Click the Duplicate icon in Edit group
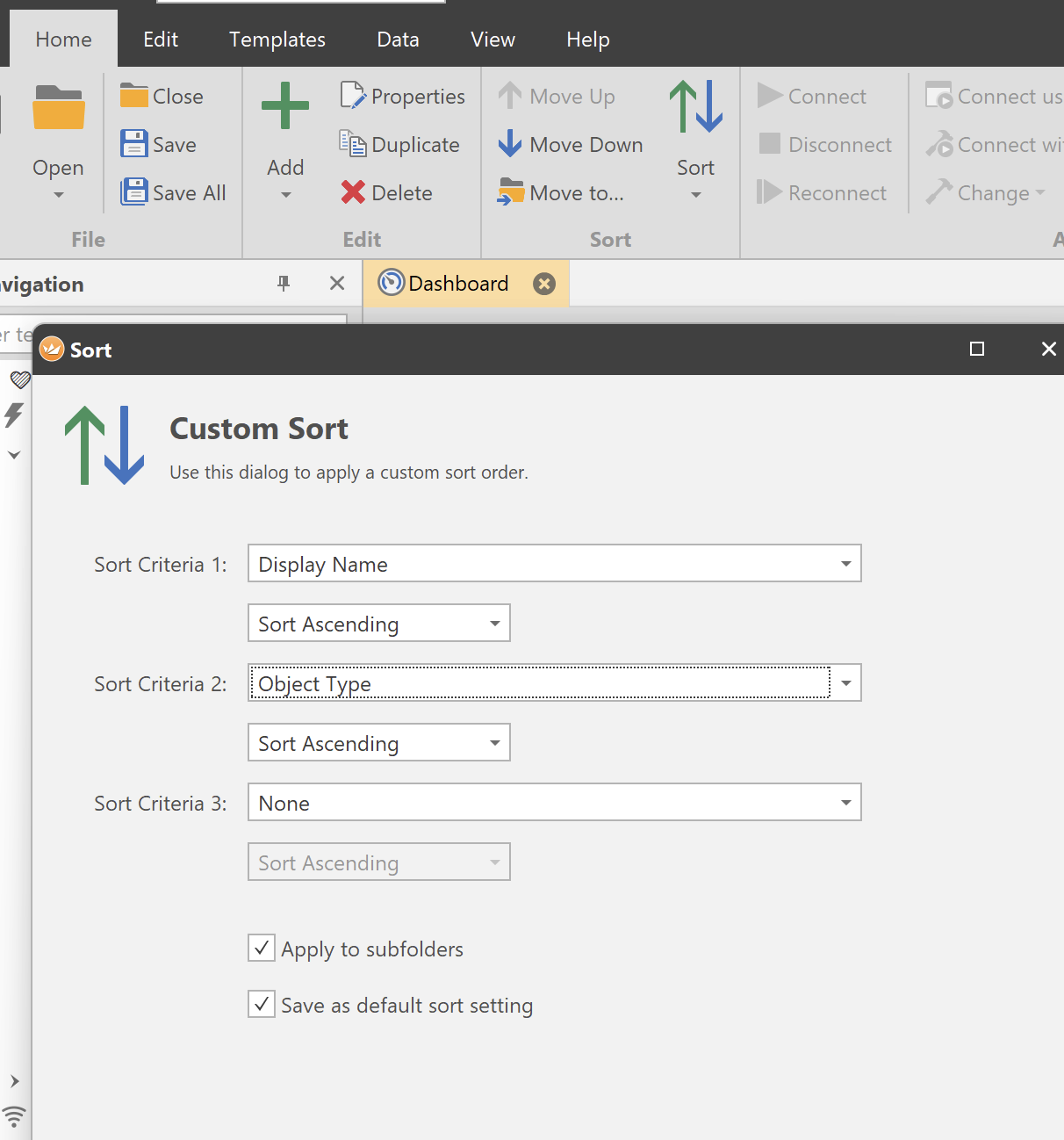 (353, 144)
